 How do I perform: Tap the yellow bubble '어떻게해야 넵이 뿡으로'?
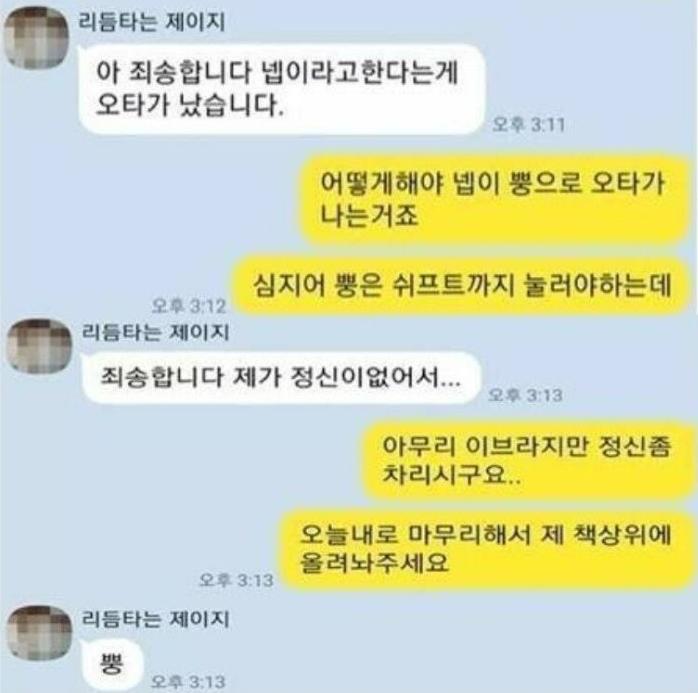point(495,199)
